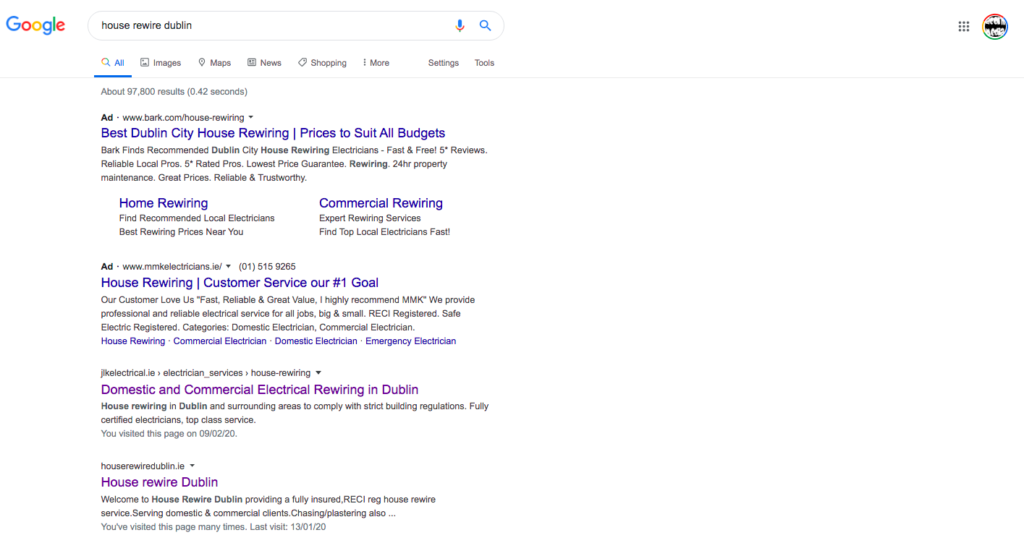Viewport: 1024px width, 543px height.
Task: Open the House rewire Dublin result
Action: click(159, 482)
